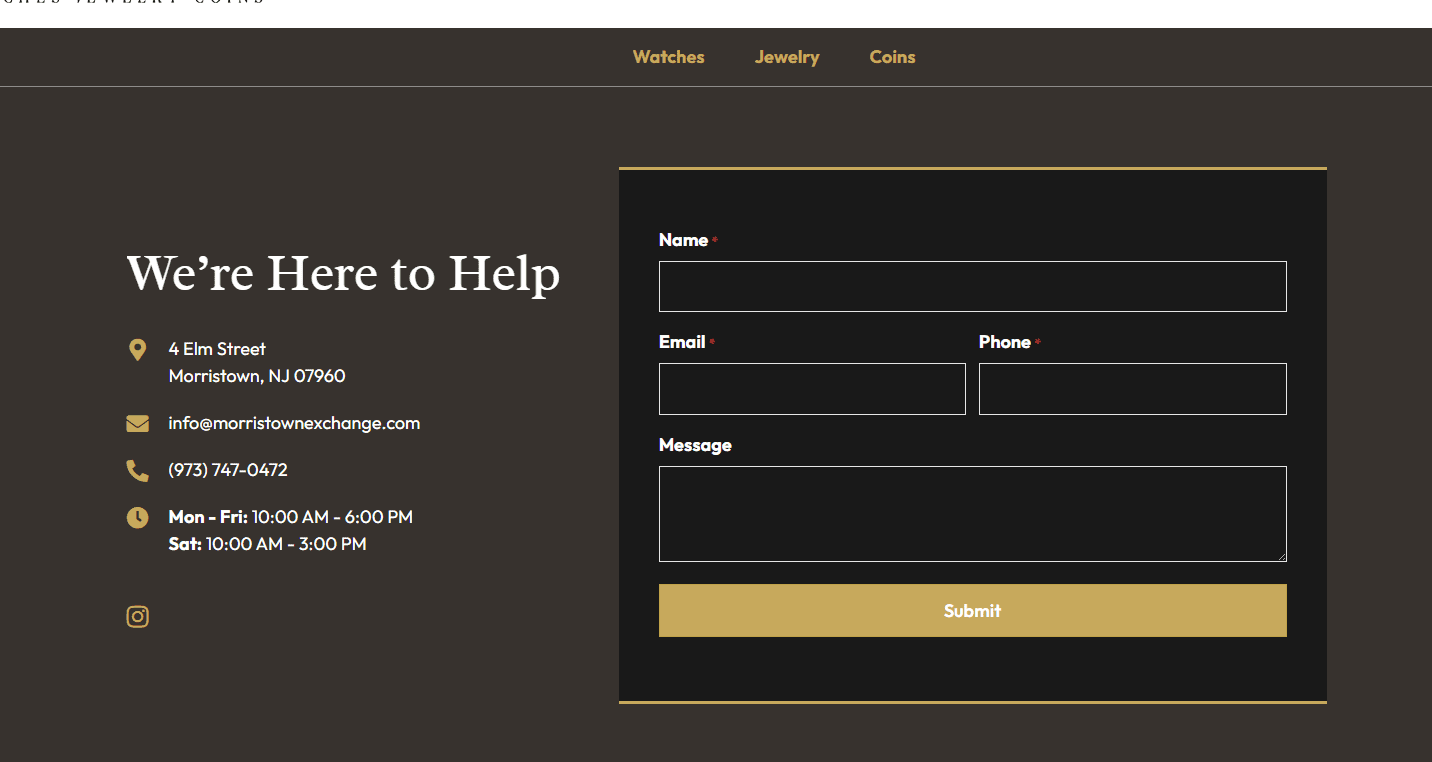Click the (973) 747-0472 phone number
The width and height of the screenshot is (1432, 762).
coord(228,470)
